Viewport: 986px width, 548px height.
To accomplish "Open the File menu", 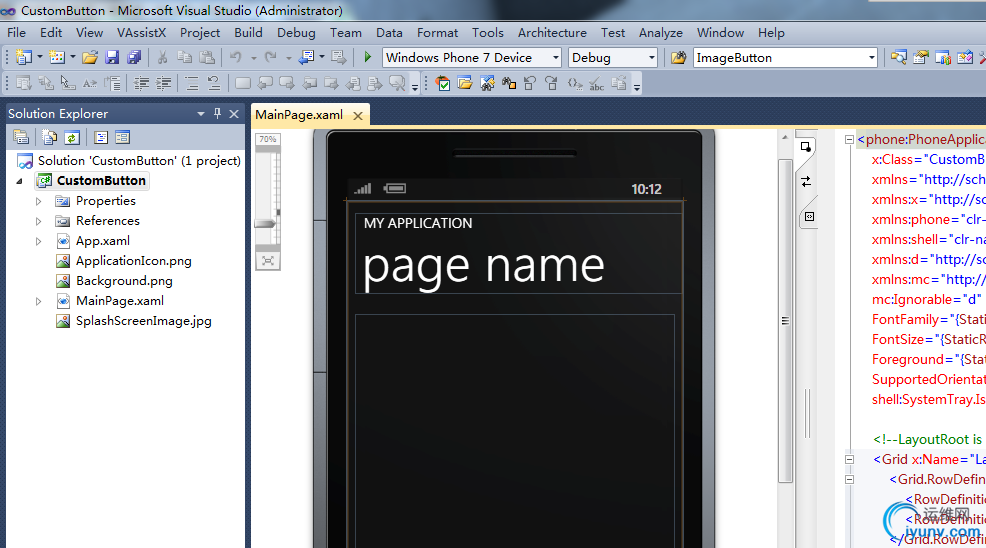I will pyautogui.click(x=16, y=33).
